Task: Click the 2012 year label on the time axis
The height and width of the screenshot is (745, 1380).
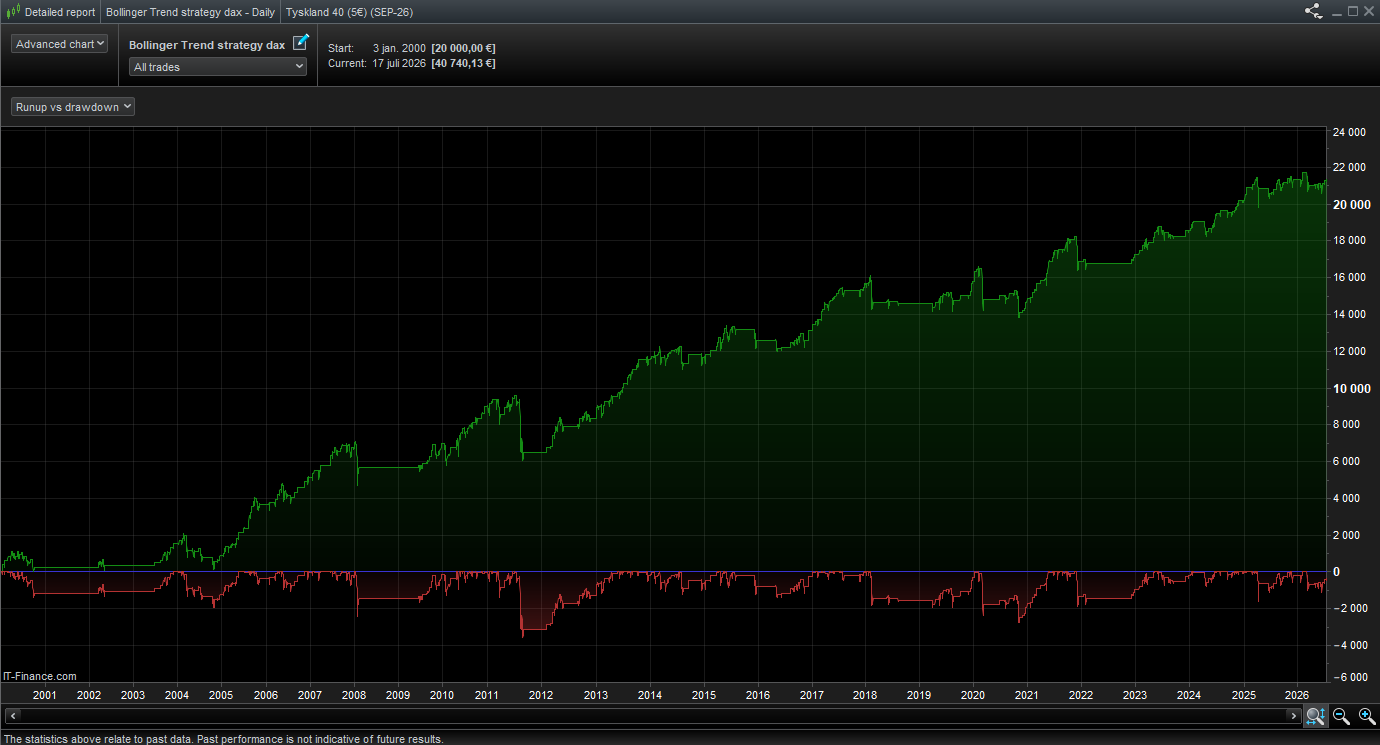Action: click(x=541, y=695)
